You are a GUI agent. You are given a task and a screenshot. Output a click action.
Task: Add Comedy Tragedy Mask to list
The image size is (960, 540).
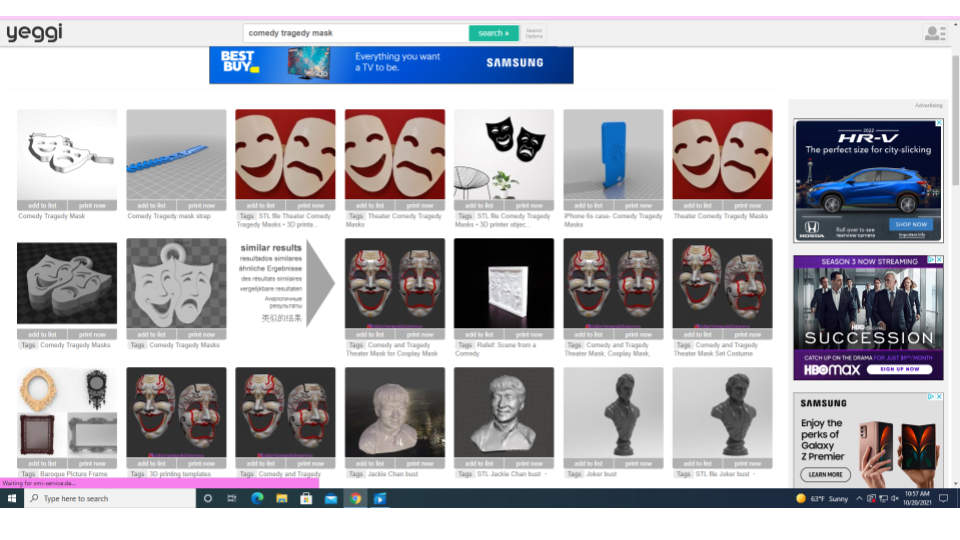(42, 206)
